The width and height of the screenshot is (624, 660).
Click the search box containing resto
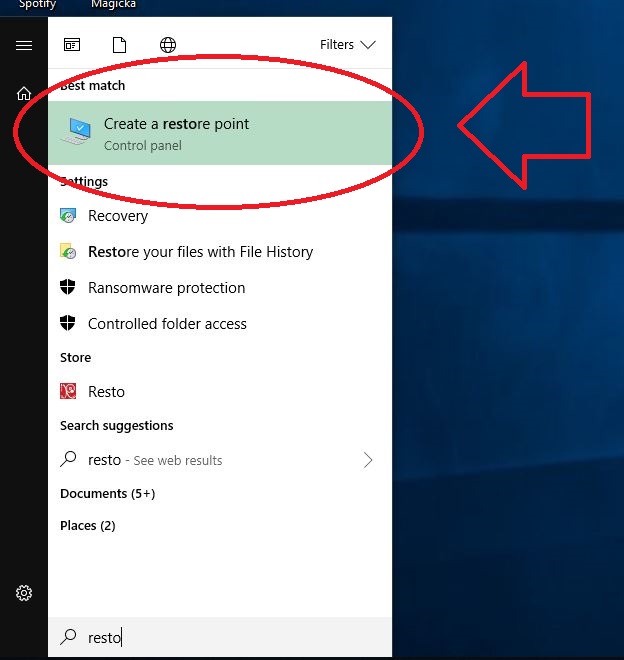click(x=220, y=637)
